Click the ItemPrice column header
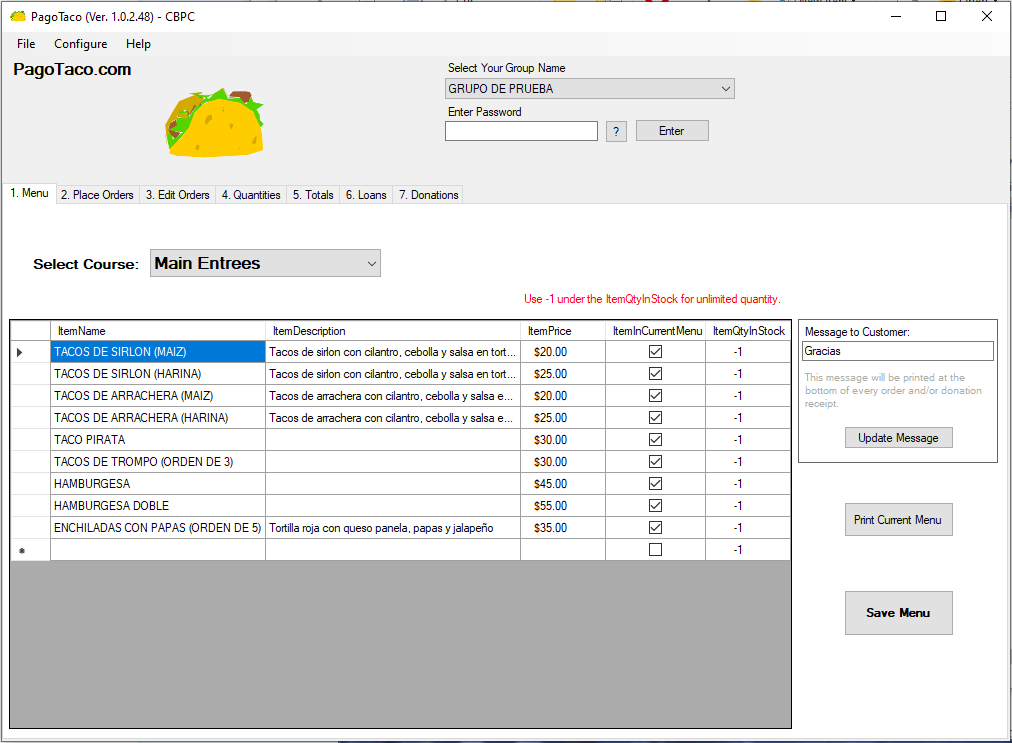This screenshot has width=1012, height=743. pyautogui.click(x=563, y=331)
